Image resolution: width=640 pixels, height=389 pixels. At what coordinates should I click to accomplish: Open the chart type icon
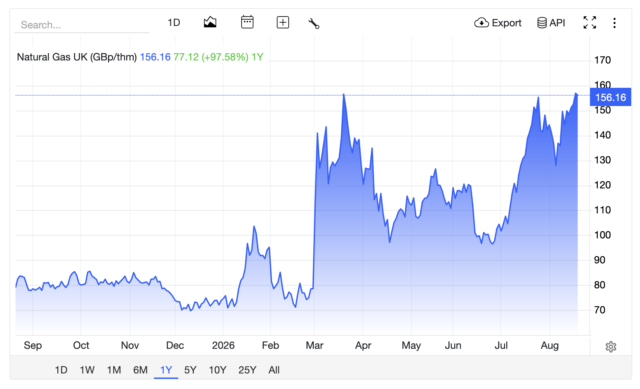click(x=210, y=22)
